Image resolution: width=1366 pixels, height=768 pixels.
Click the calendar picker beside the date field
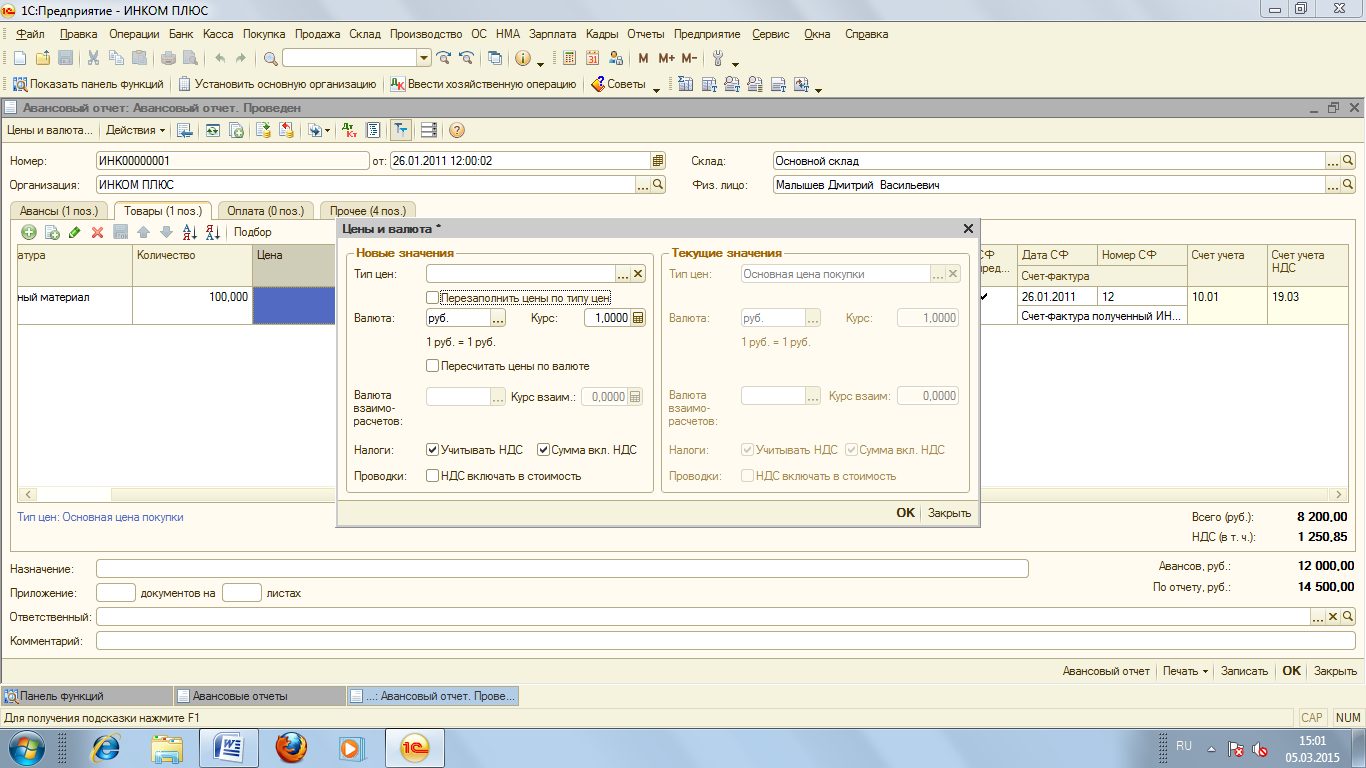click(657, 160)
